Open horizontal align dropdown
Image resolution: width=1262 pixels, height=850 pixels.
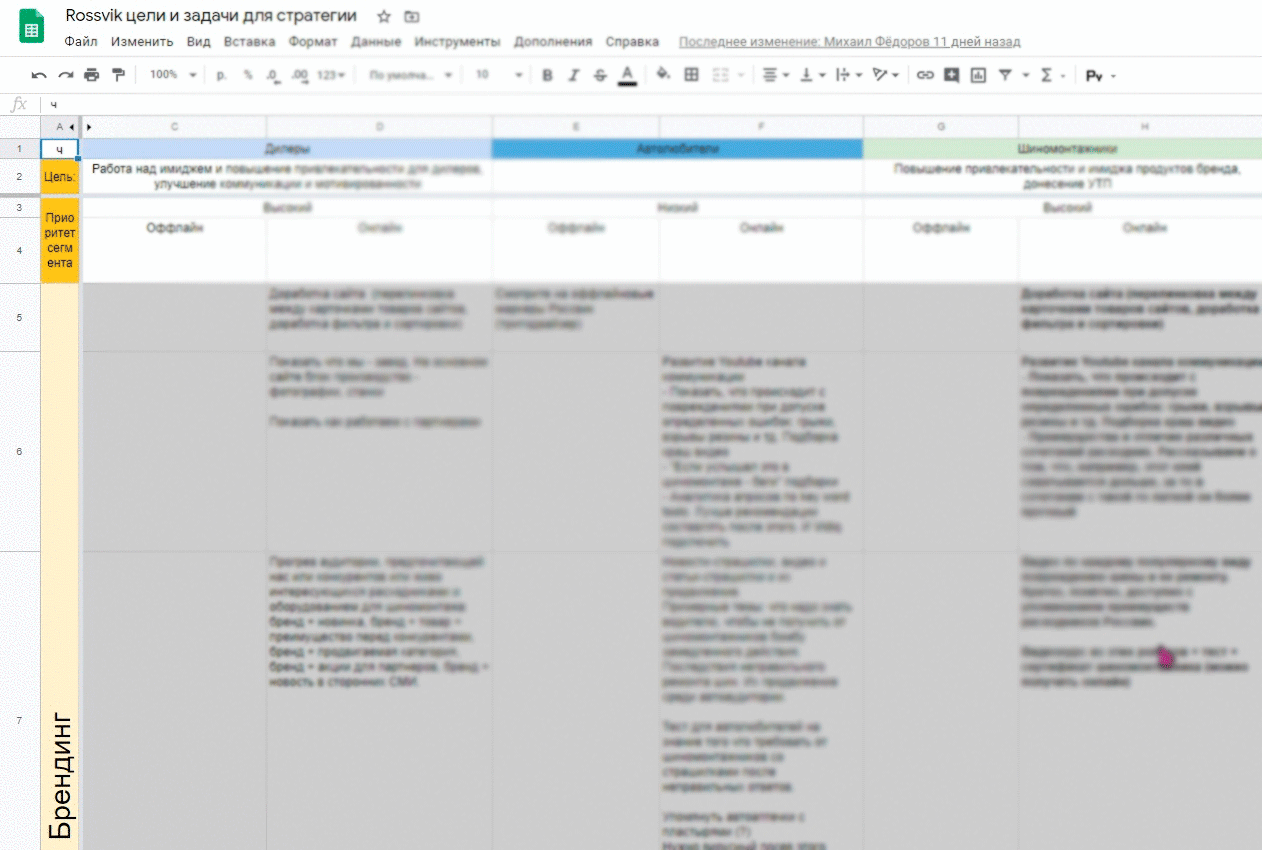(x=775, y=75)
